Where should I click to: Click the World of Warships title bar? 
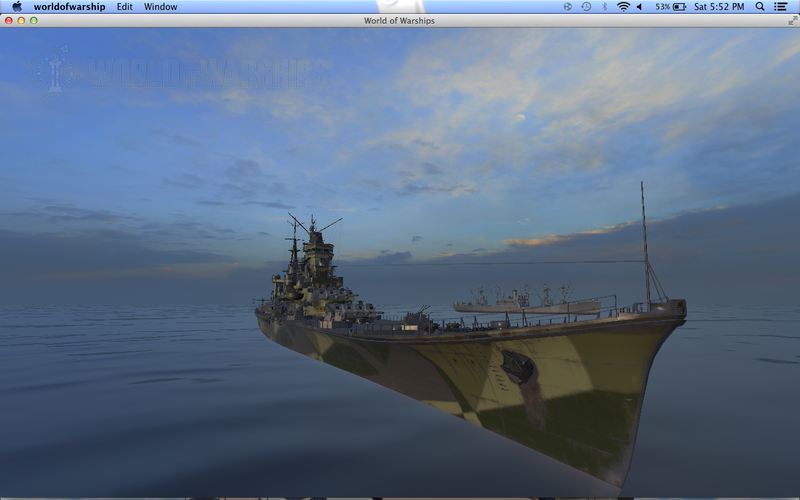[400, 20]
